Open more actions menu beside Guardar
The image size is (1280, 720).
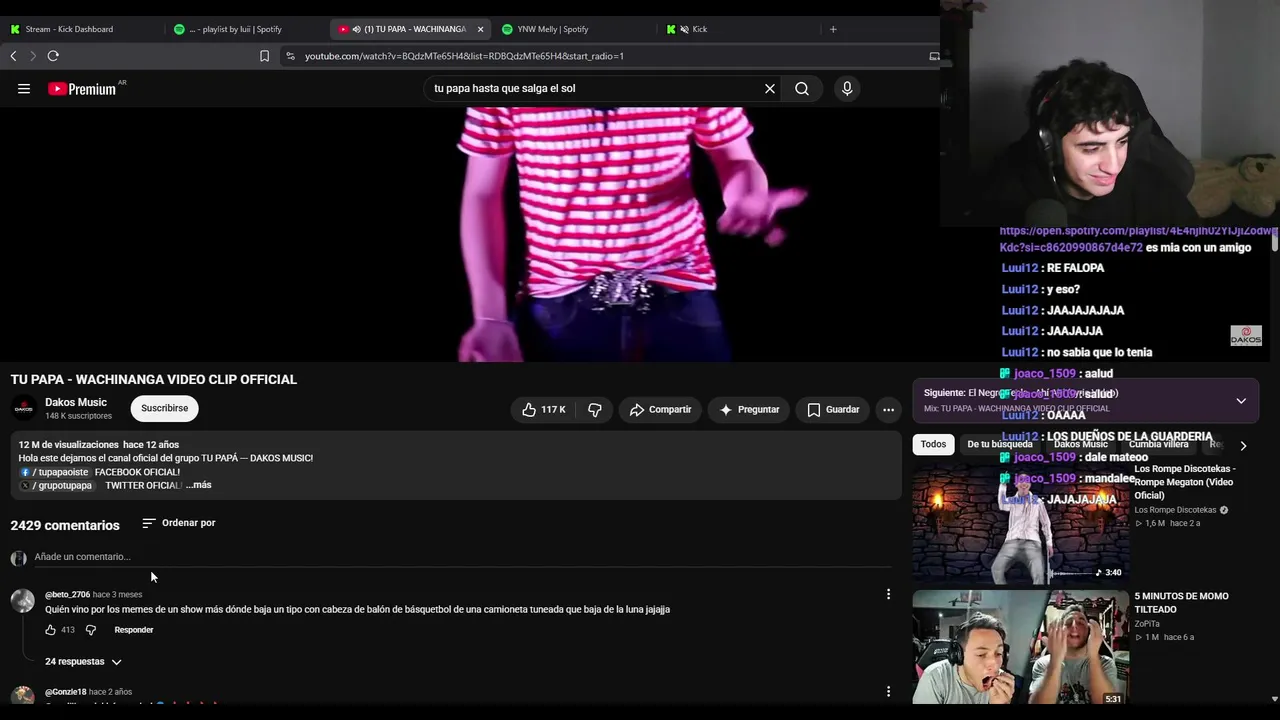888,409
